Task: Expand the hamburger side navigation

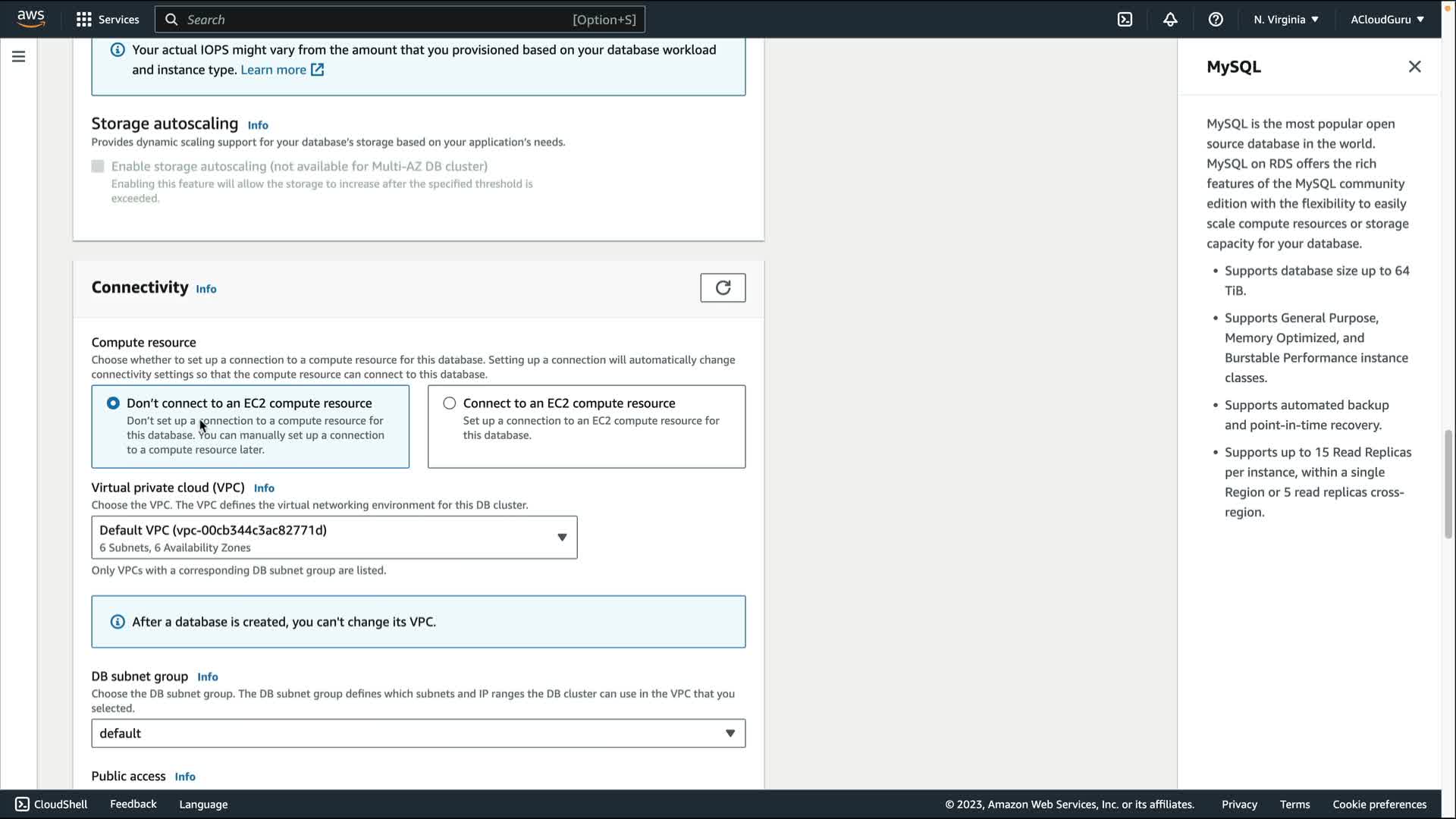Action: [x=18, y=57]
